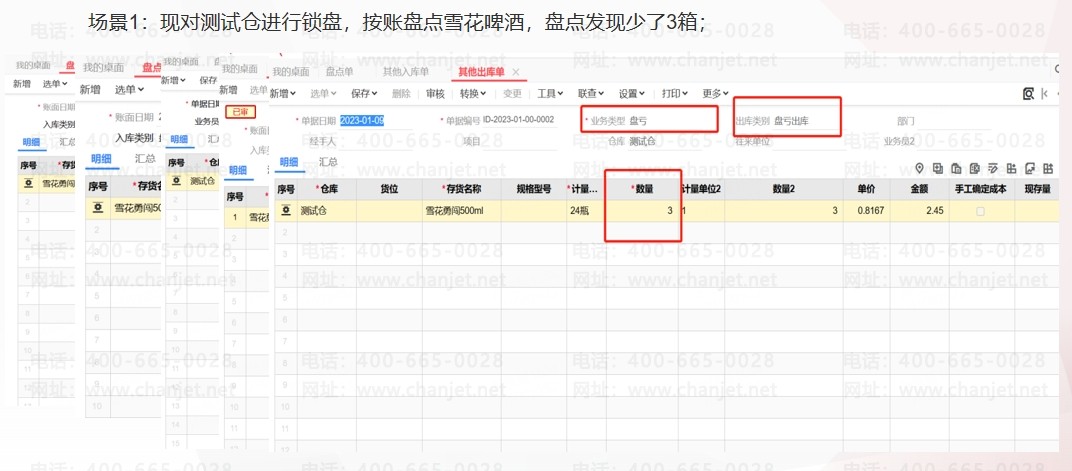Open the 联查 dropdown menu
The height and width of the screenshot is (471, 1072).
coord(591,94)
